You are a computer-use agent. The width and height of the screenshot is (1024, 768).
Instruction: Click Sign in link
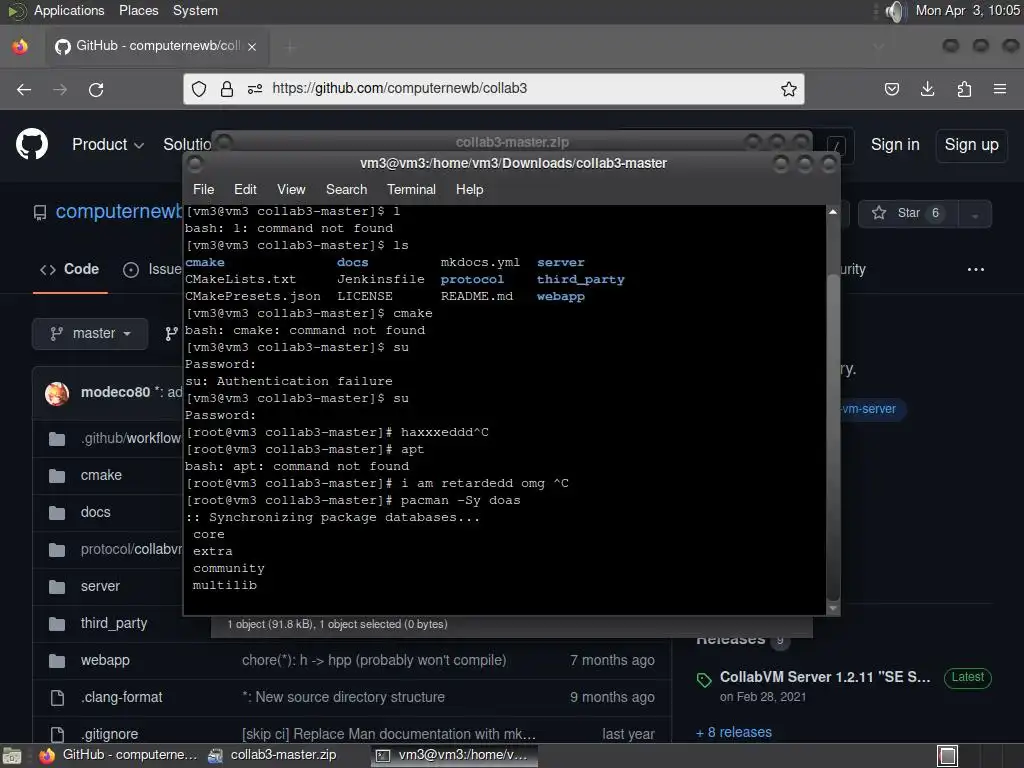(895, 144)
